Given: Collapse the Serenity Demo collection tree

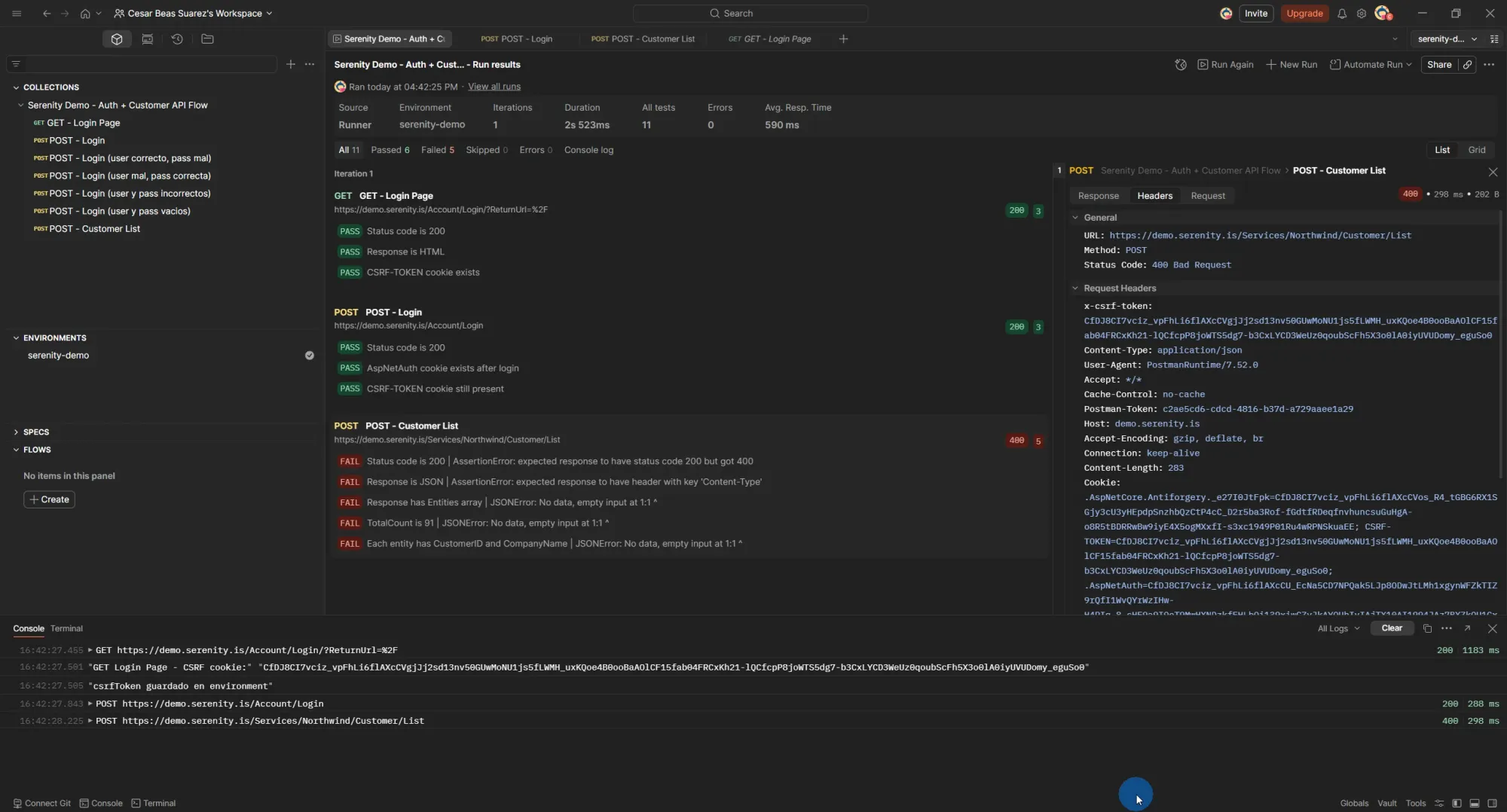Looking at the screenshot, I should (20, 105).
